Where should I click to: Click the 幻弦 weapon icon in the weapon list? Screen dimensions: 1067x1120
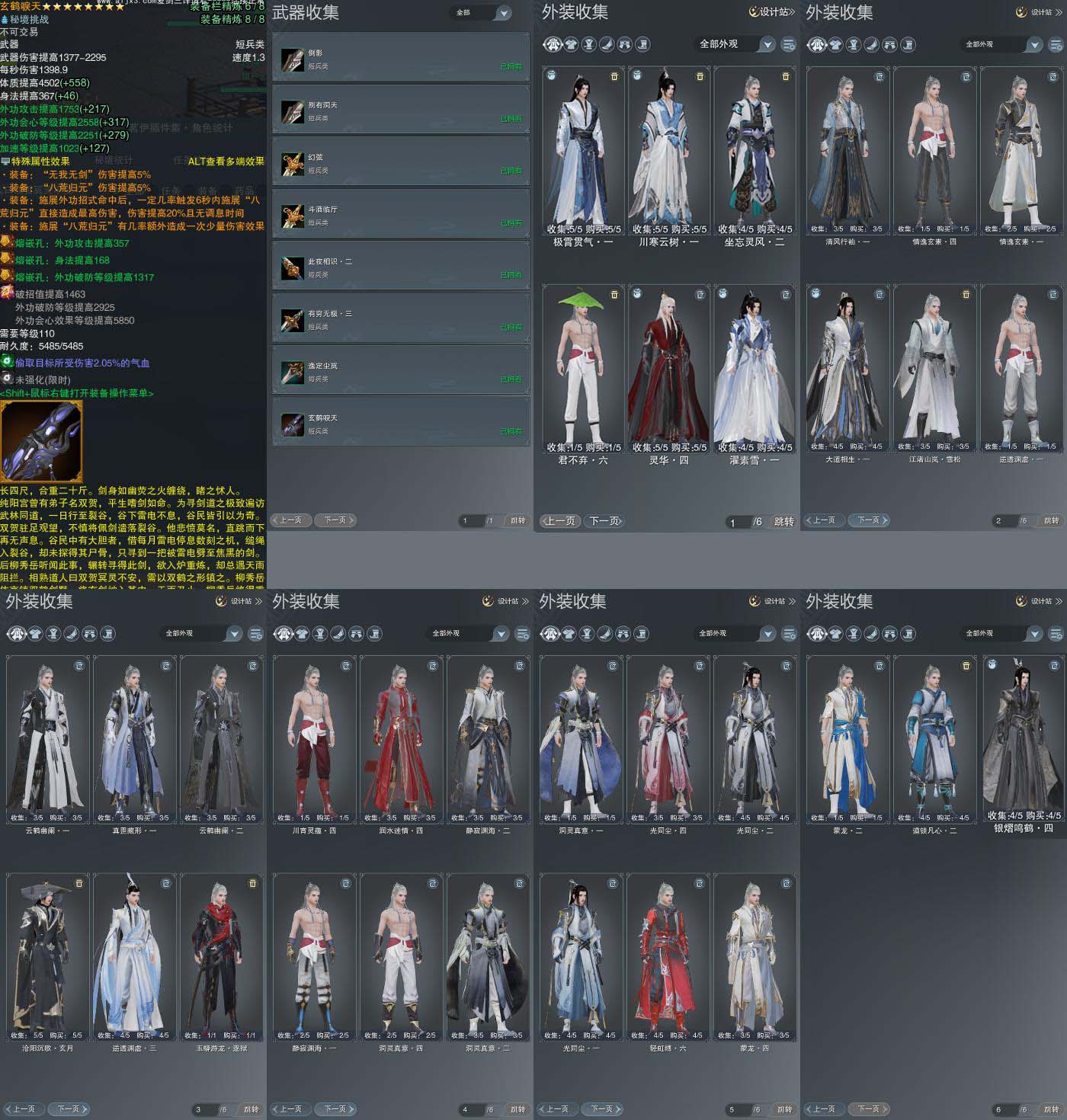[x=293, y=164]
